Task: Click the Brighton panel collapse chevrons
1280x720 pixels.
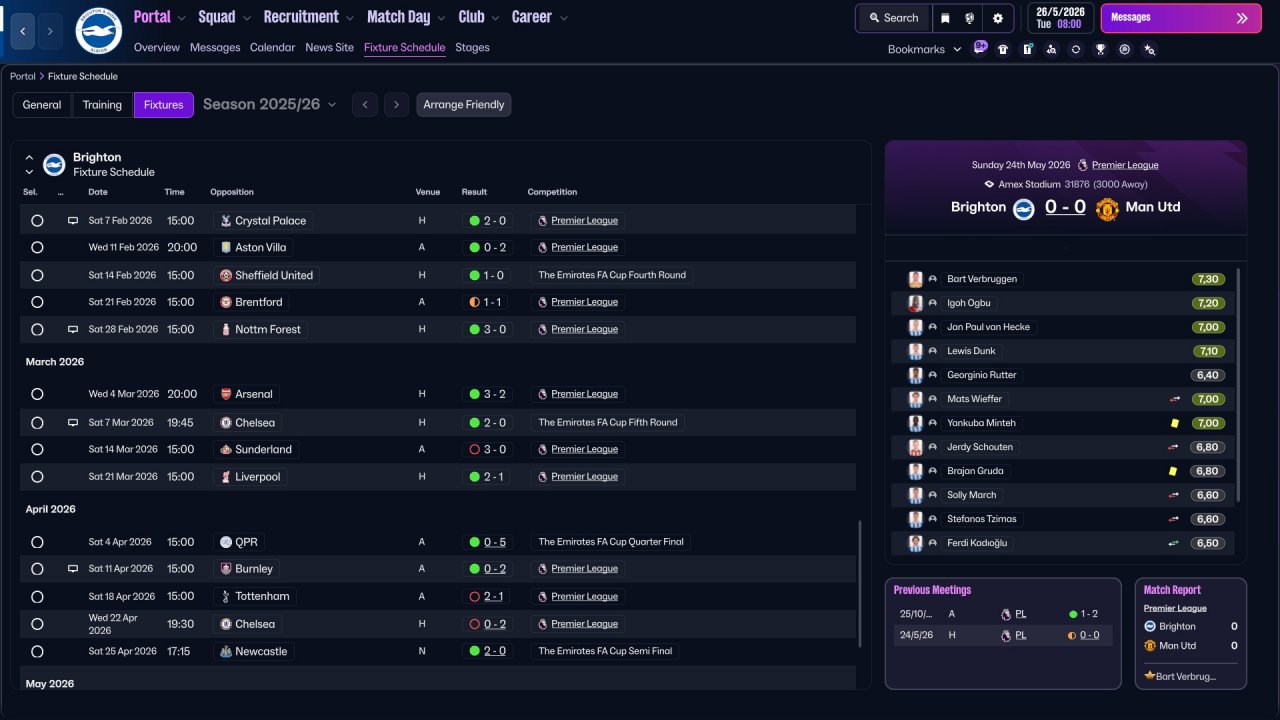Action: coord(29,164)
